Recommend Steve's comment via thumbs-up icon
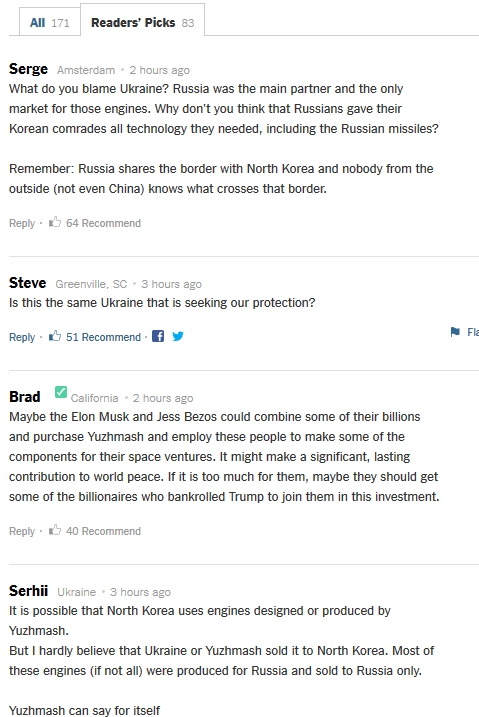 coord(55,336)
